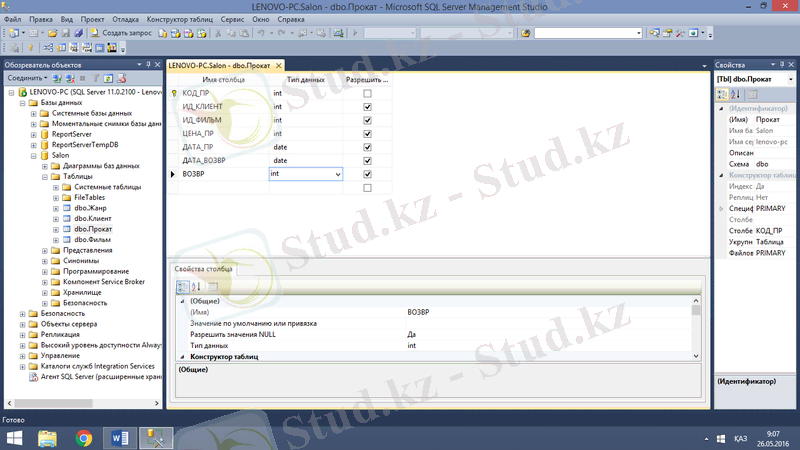
Task: Click the Cut scissors icon
Action: click(218, 33)
